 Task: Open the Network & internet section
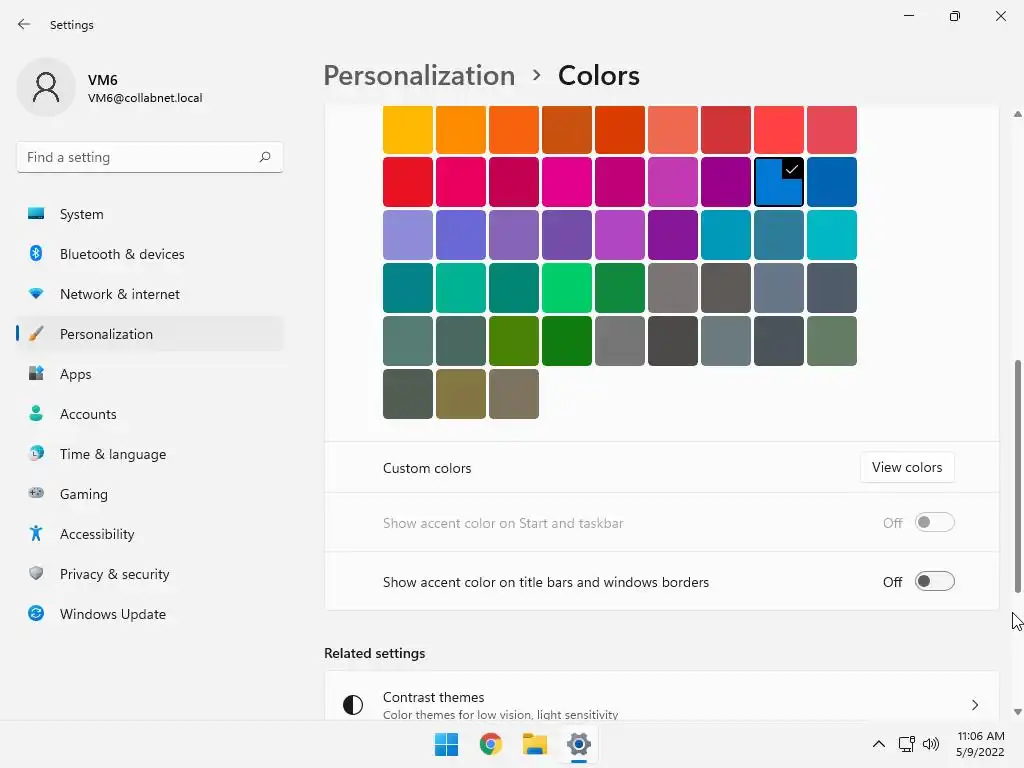click(x=120, y=294)
